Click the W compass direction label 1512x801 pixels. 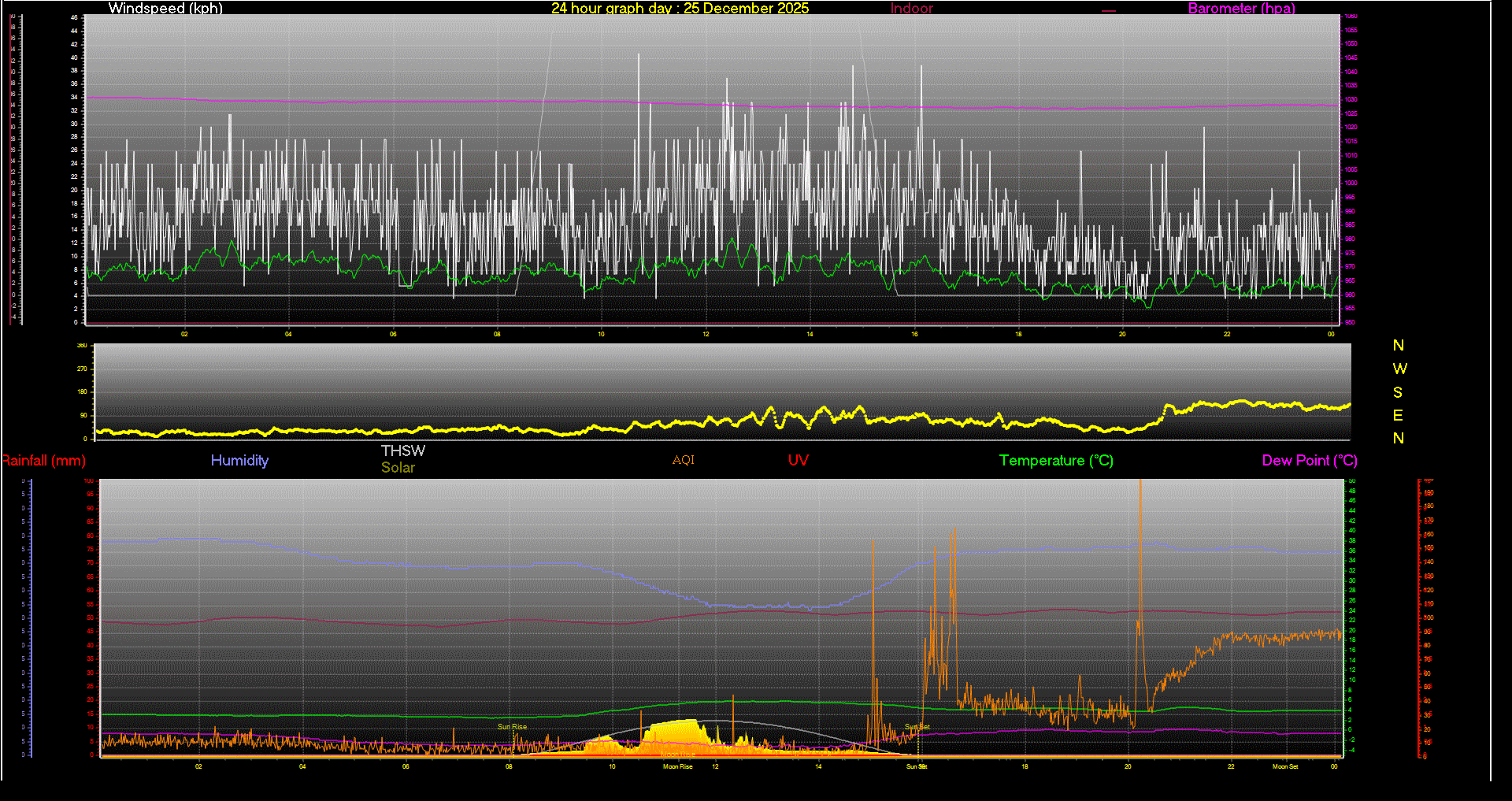click(x=1399, y=369)
